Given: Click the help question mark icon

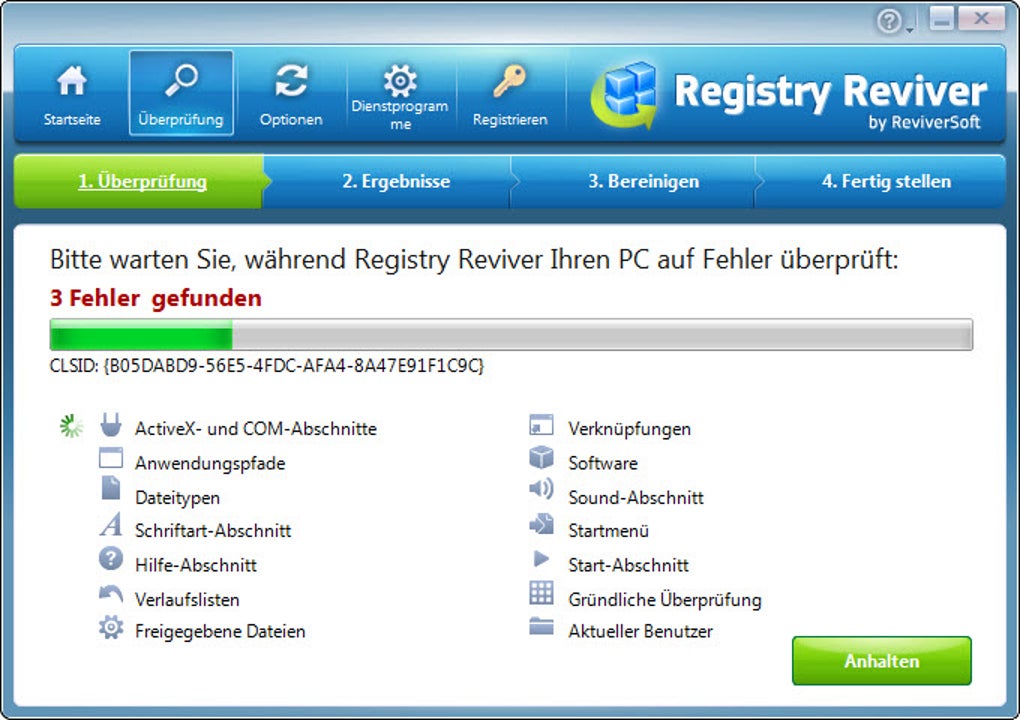Looking at the screenshot, I should click(889, 21).
